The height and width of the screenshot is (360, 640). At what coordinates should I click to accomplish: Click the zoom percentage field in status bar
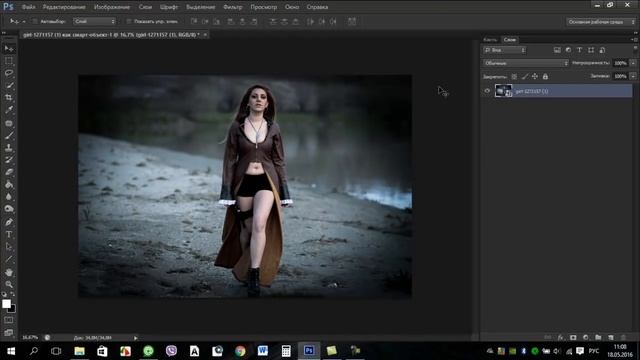pos(30,338)
